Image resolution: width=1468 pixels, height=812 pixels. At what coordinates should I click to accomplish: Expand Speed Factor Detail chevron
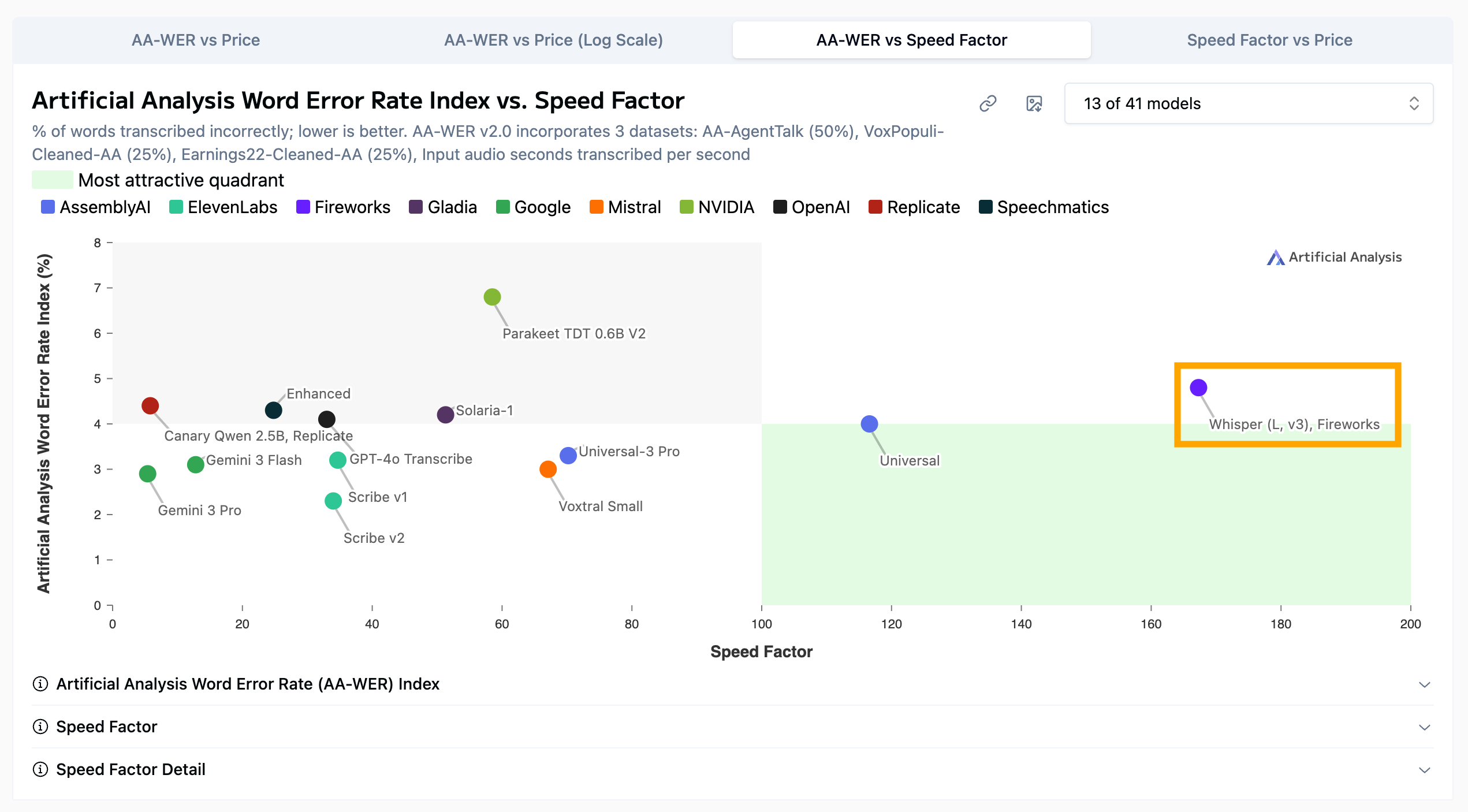(x=1424, y=770)
